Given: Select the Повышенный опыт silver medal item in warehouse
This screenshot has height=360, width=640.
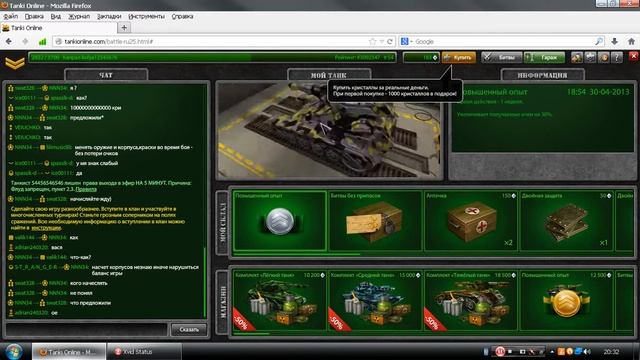Looking at the screenshot, I should point(280,221).
